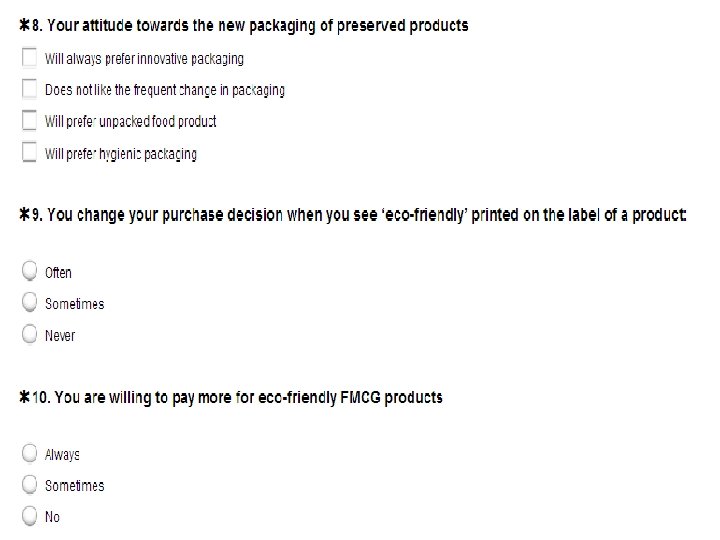Choose the 'Sometimes' radio button under question 10
The image size is (720, 540).
[x=30, y=485]
